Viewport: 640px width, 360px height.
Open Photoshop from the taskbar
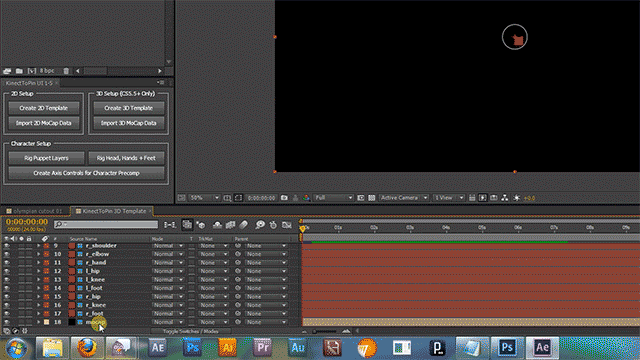click(192, 348)
